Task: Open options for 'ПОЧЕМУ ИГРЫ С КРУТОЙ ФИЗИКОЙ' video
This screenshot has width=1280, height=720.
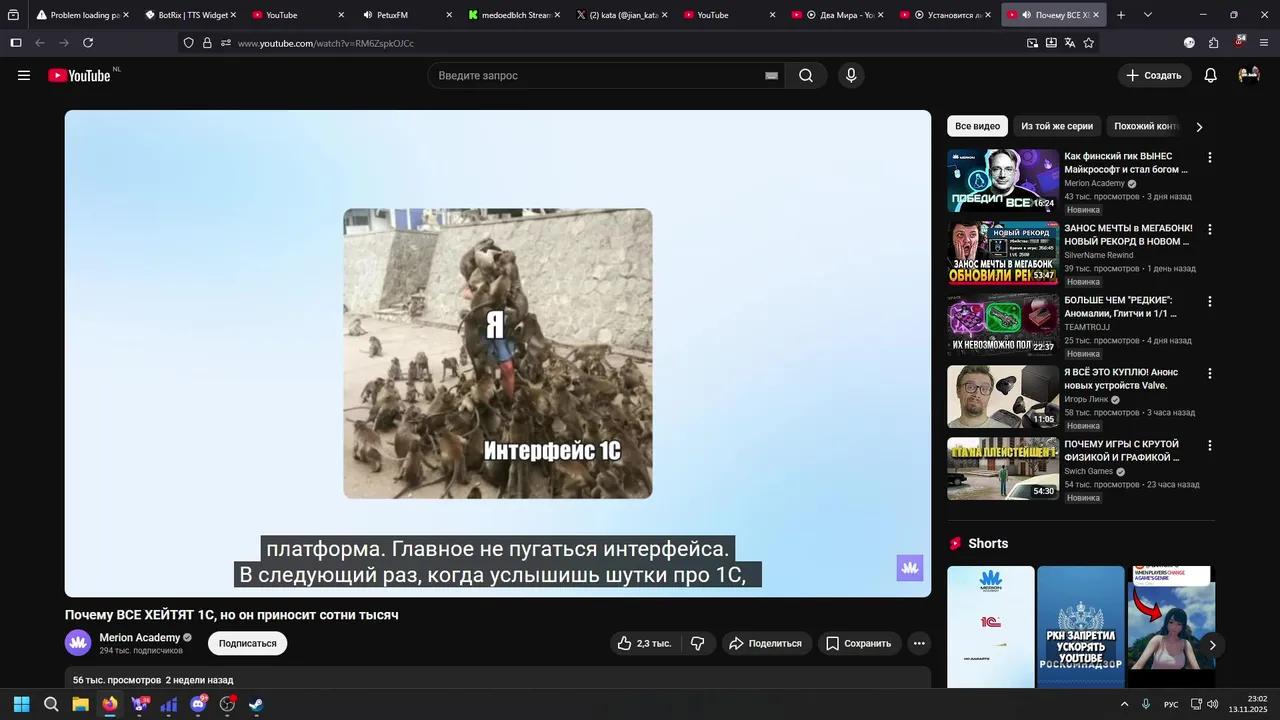Action: (x=1209, y=446)
